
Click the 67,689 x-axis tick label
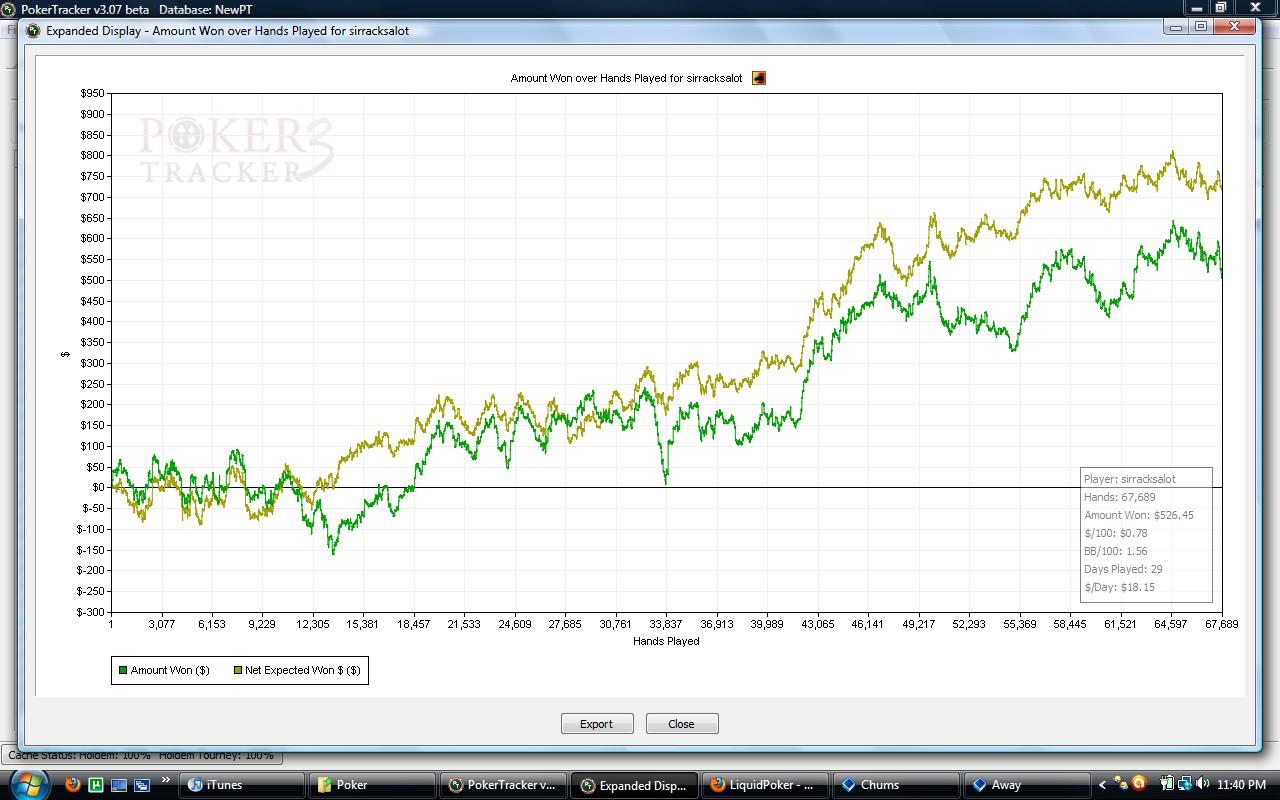tap(1221, 624)
